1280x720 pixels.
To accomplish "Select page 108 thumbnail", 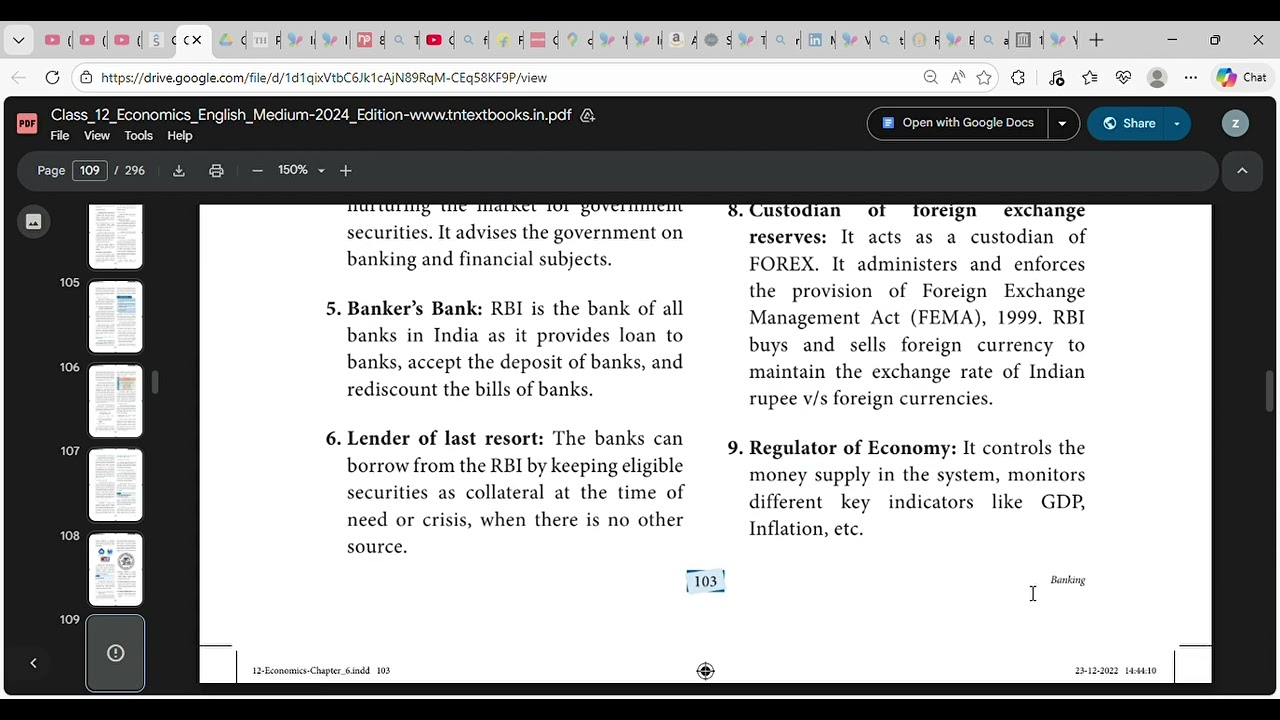I will click(x=116, y=570).
